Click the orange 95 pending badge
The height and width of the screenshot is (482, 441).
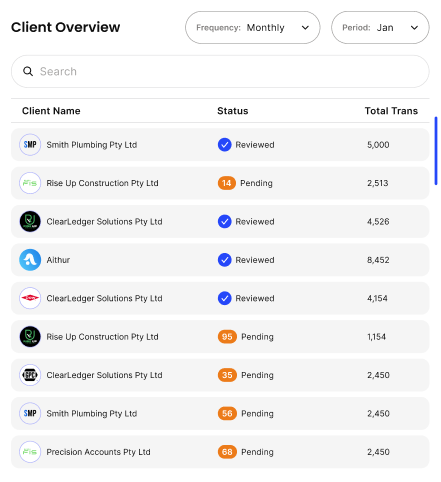click(227, 337)
